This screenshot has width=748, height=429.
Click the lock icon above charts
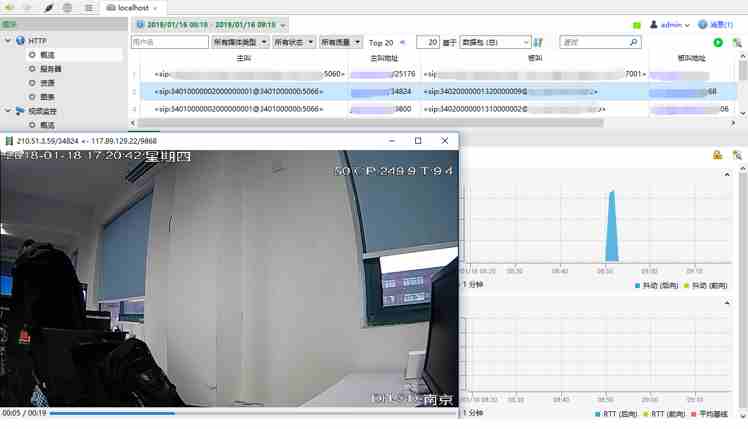click(717, 155)
